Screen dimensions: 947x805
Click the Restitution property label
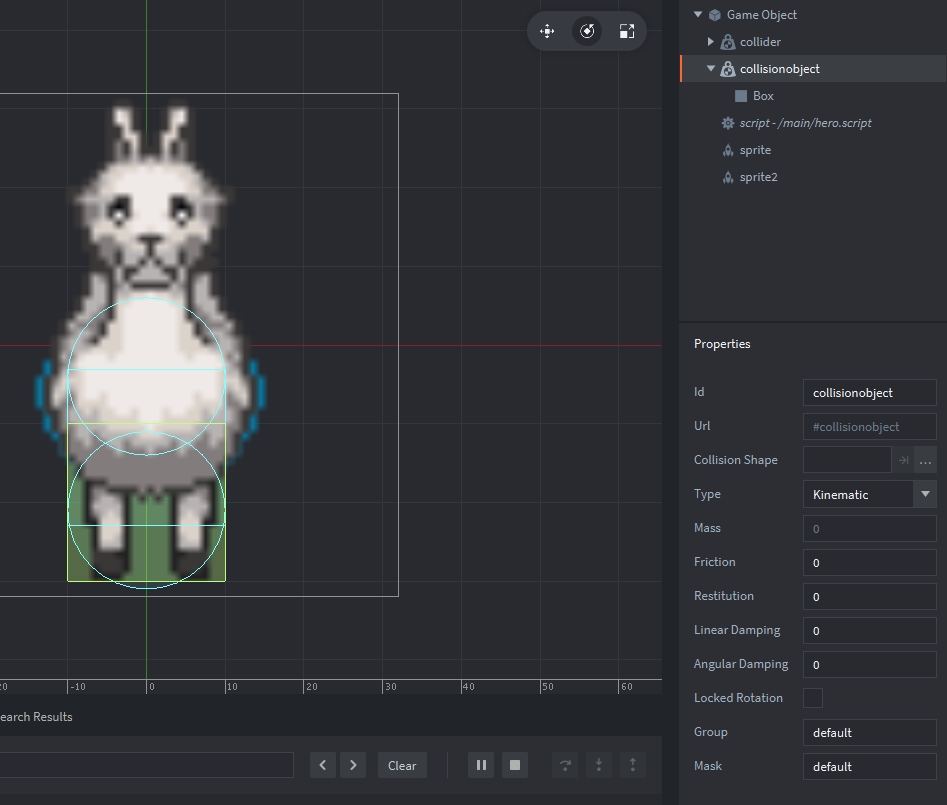coord(724,596)
